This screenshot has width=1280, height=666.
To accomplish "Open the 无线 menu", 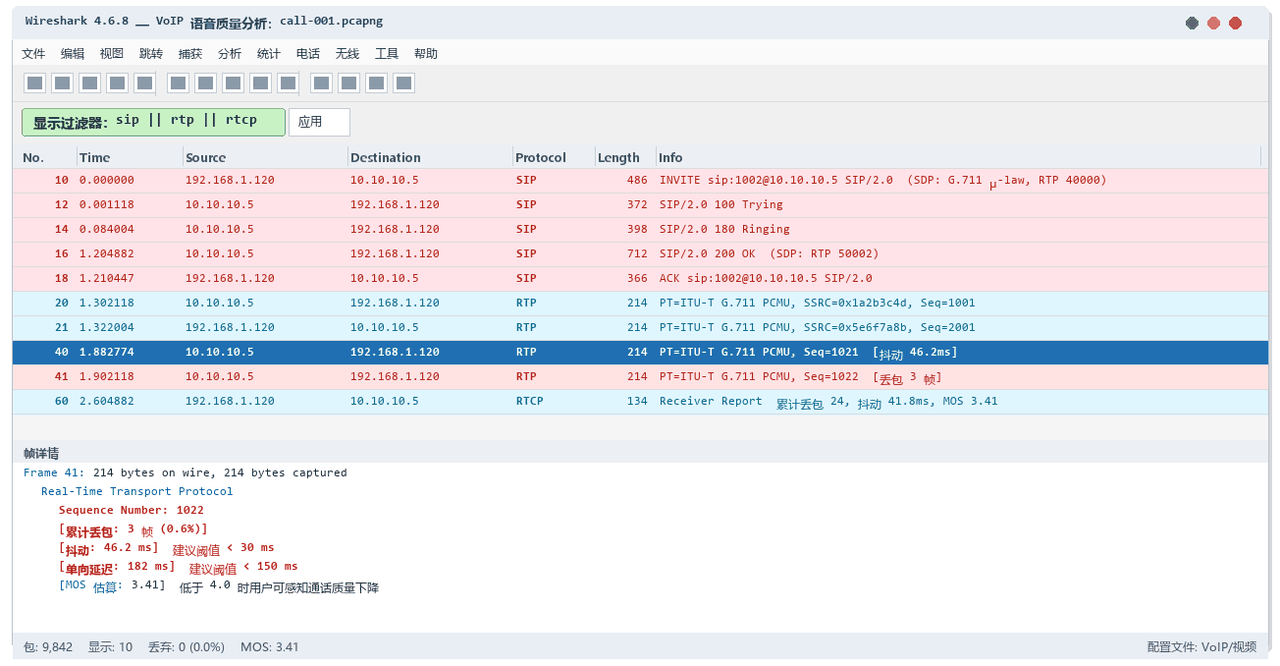I will pos(347,54).
